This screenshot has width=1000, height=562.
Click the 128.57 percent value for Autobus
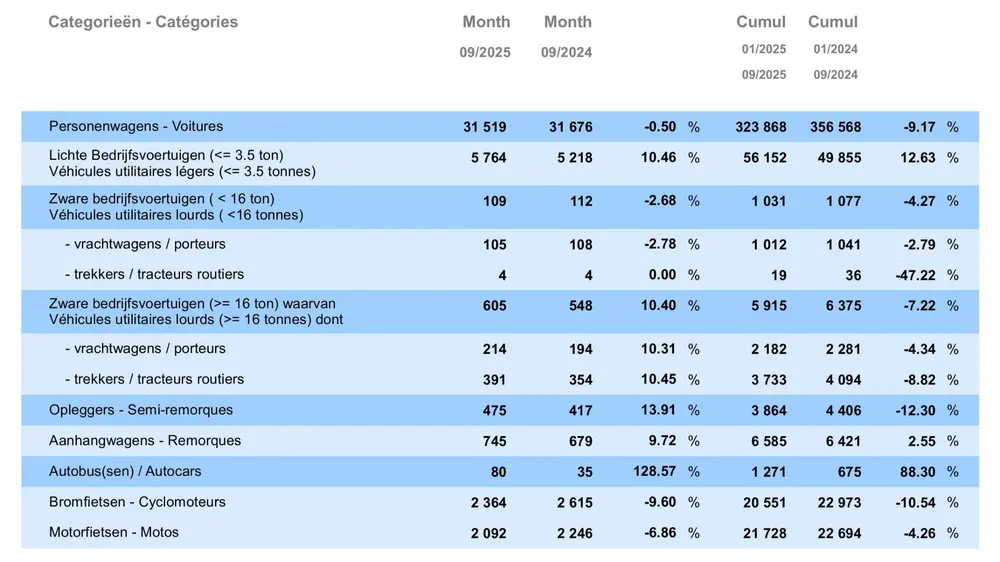[x=652, y=472]
